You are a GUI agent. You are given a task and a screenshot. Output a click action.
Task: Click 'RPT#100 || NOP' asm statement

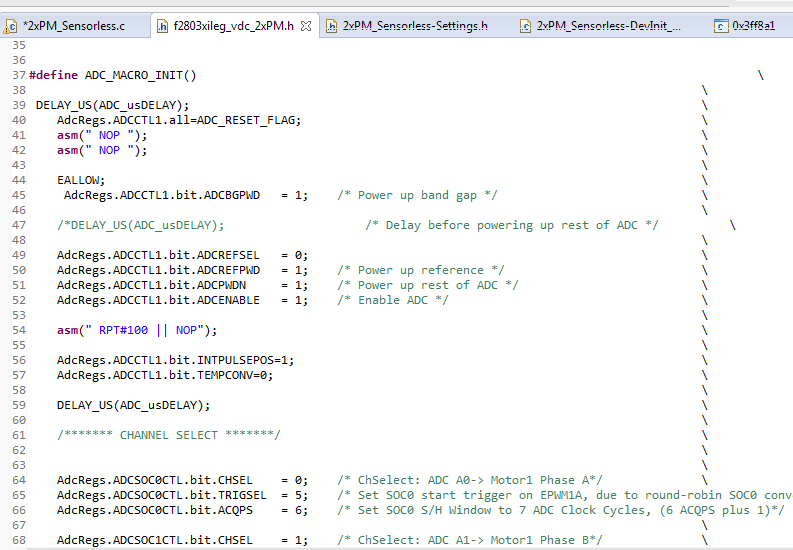(x=137, y=330)
